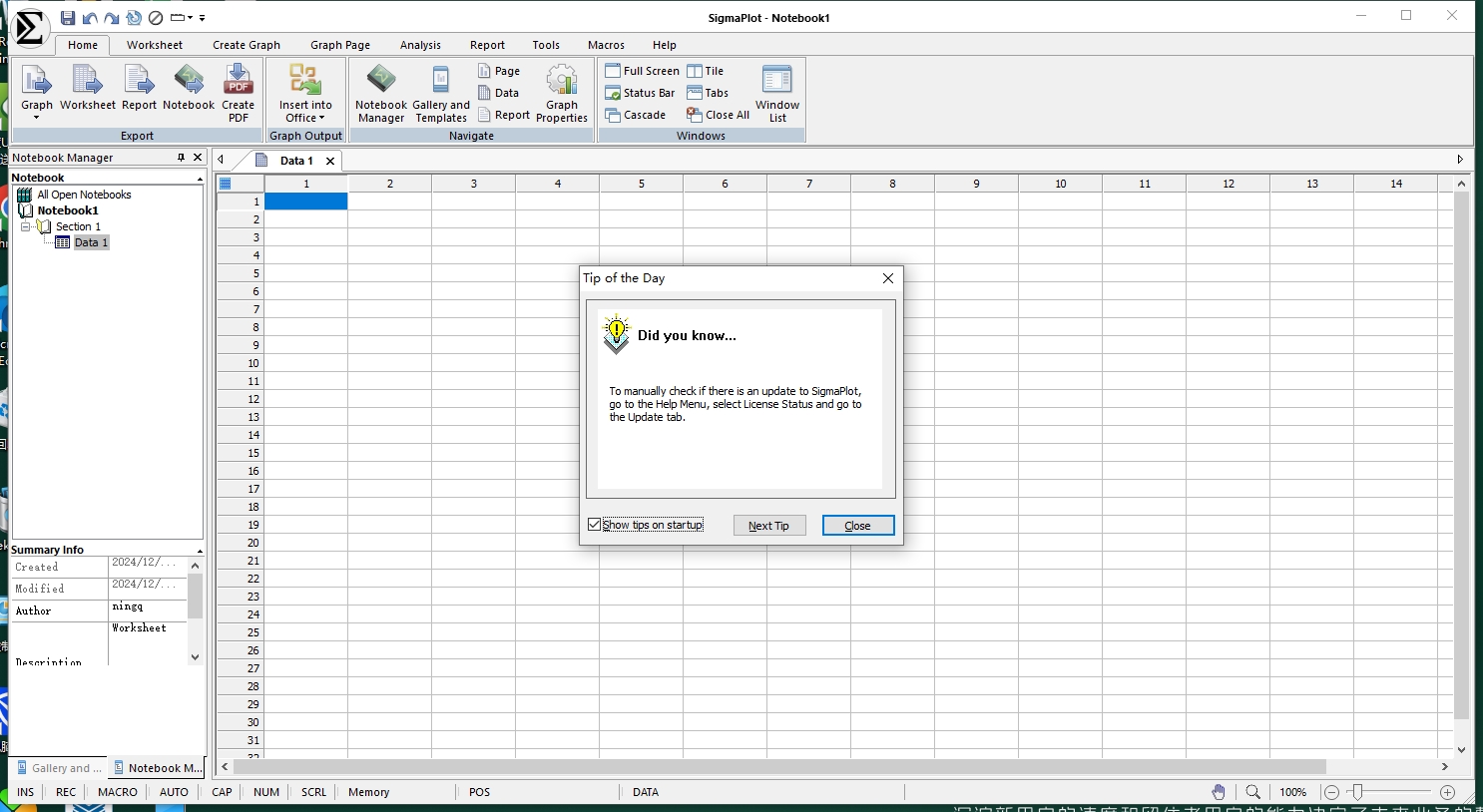
Task: Switch to the Graph Page tab
Action: (340, 45)
